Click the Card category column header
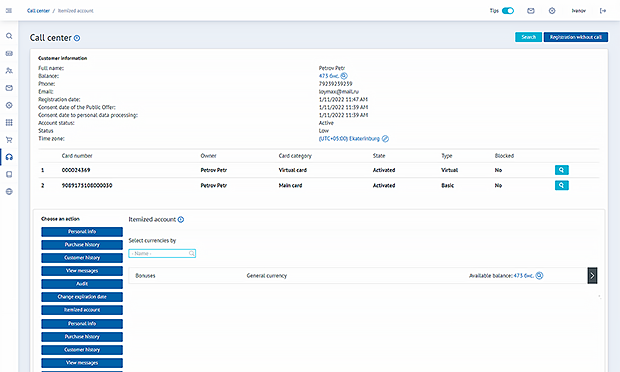620x372 pixels. 295,156
